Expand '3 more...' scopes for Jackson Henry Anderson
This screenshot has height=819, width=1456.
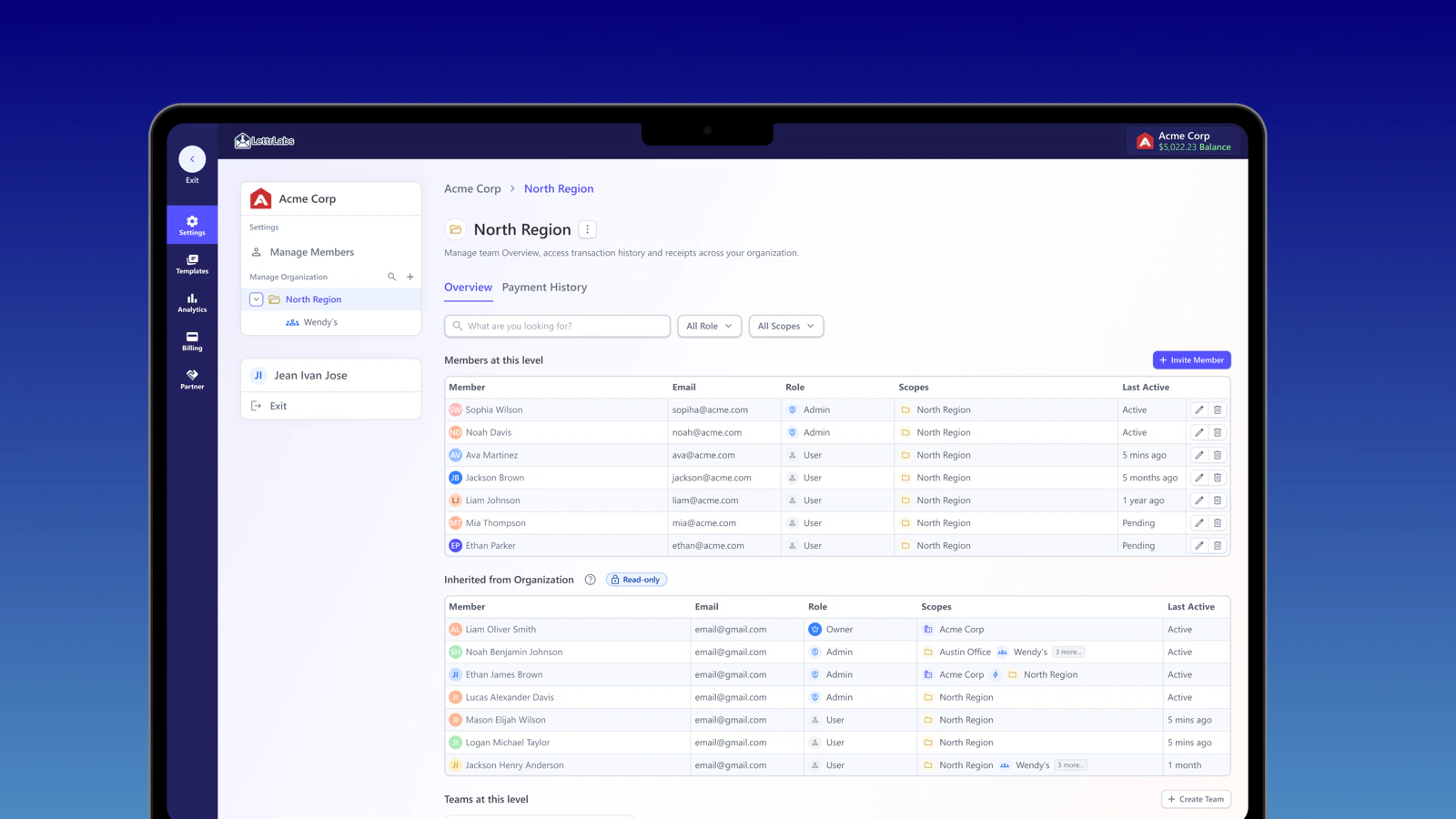point(1071,765)
